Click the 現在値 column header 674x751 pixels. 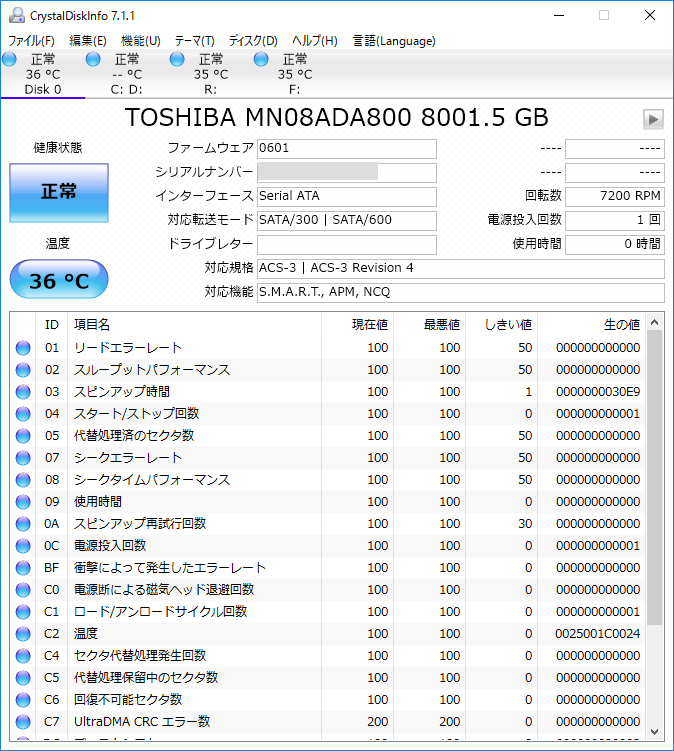(x=357, y=325)
